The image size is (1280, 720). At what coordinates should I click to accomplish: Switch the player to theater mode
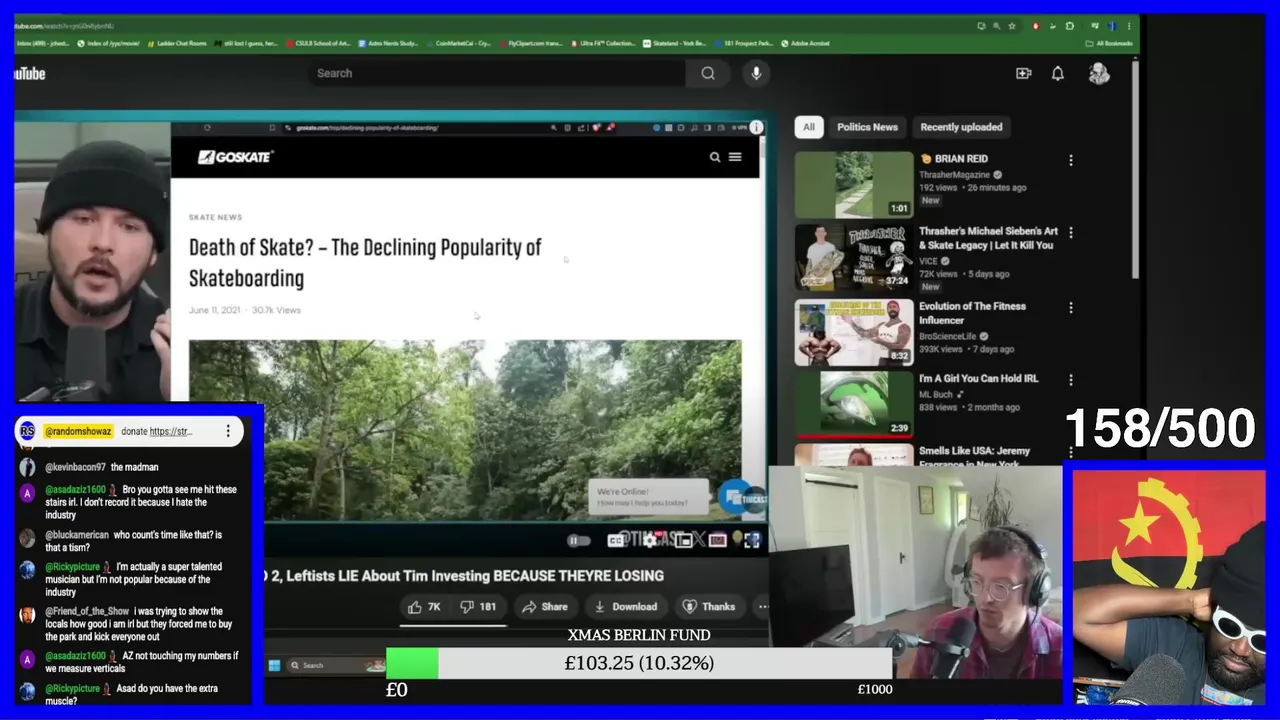pyautogui.click(x=717, y=540)
